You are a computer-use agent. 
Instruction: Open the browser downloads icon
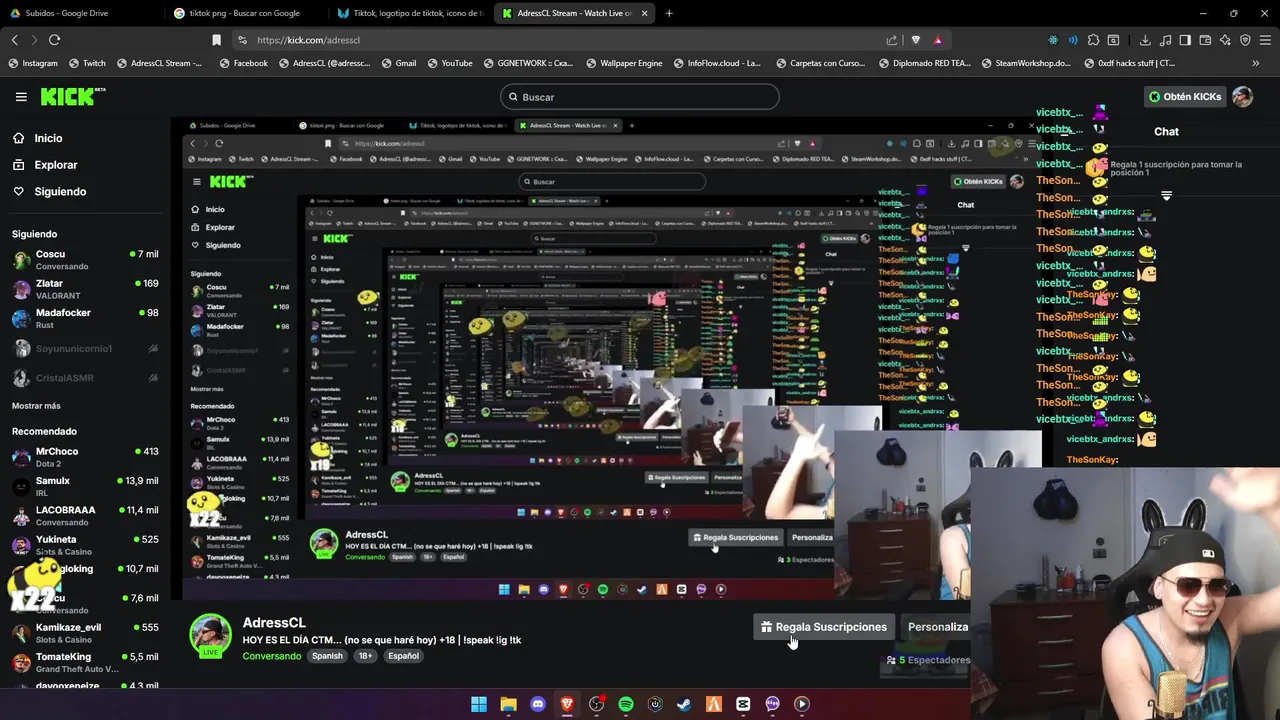(1145, 40)
